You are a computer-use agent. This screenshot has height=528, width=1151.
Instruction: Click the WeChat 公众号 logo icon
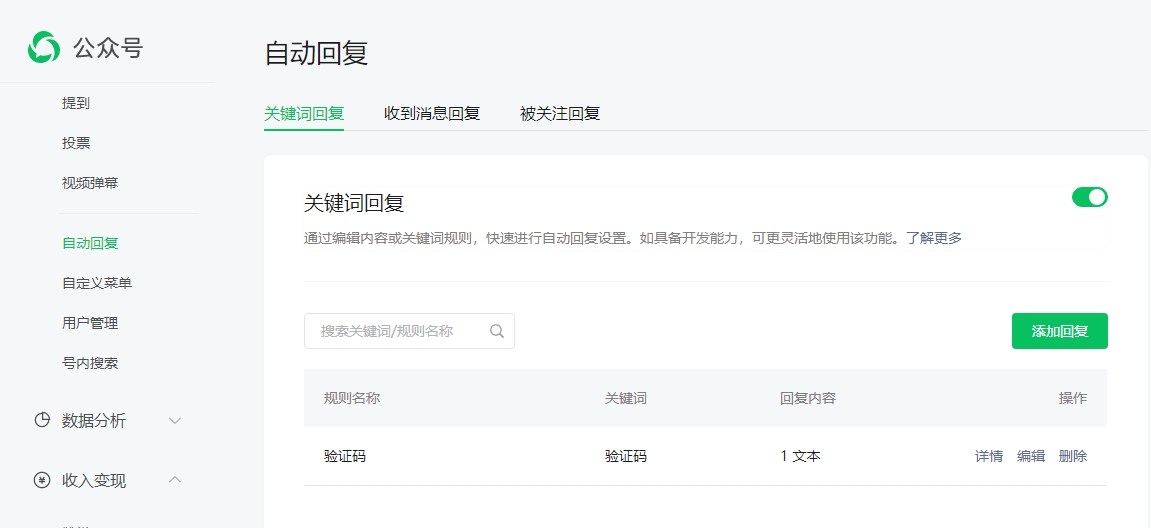44,47
